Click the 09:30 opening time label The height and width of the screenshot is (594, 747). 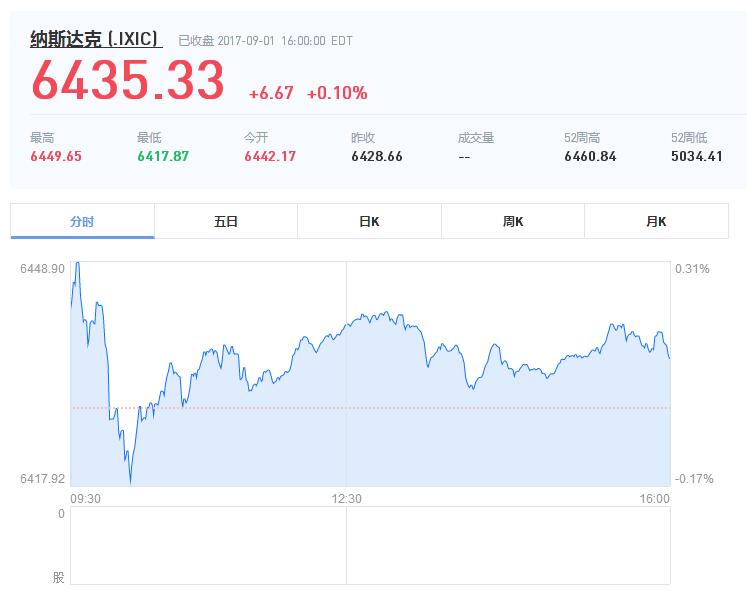point(84,498)
